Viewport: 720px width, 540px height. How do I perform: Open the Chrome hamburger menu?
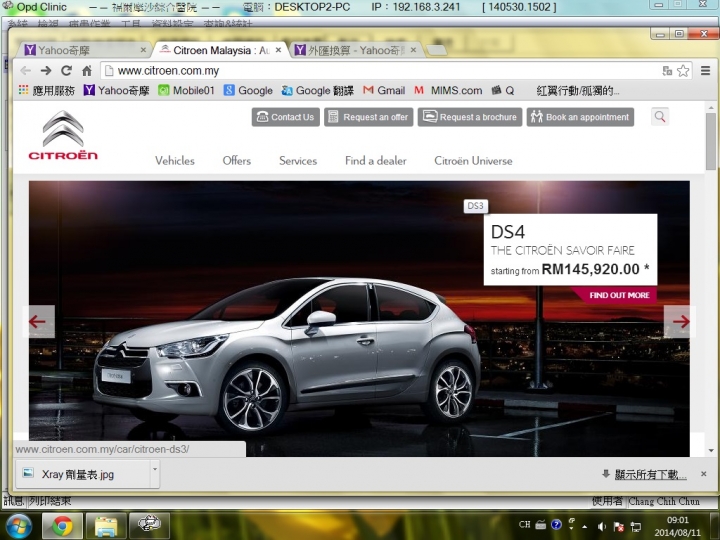[705, 71]
